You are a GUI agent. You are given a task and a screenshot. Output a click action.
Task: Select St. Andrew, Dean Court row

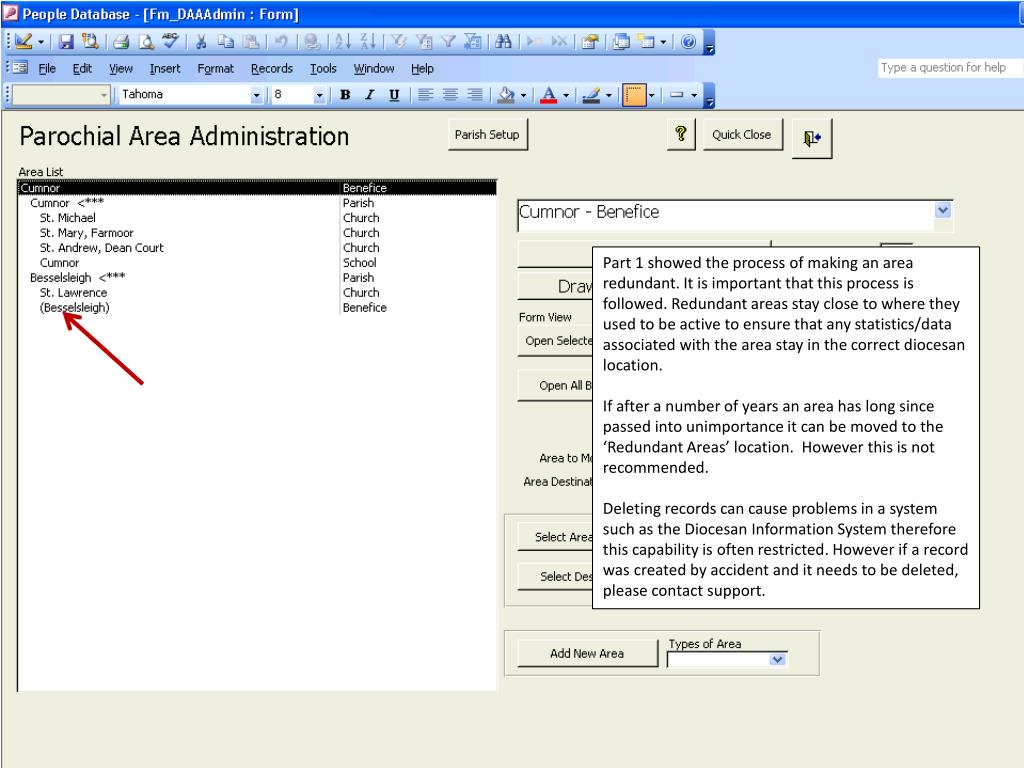[257, 248]
